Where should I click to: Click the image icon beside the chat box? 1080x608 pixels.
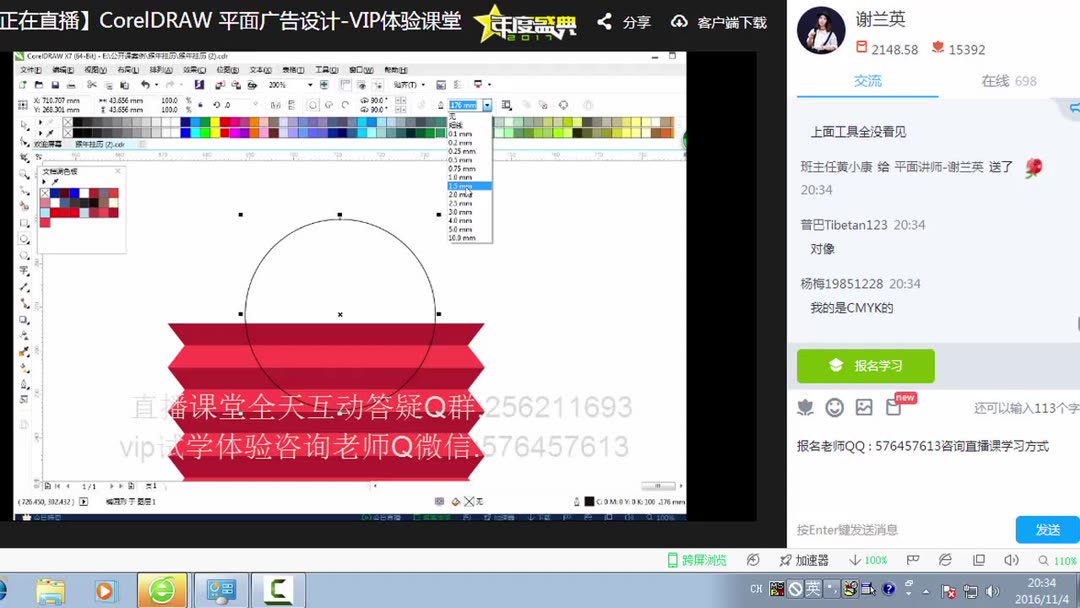click(x=864, y=407)
